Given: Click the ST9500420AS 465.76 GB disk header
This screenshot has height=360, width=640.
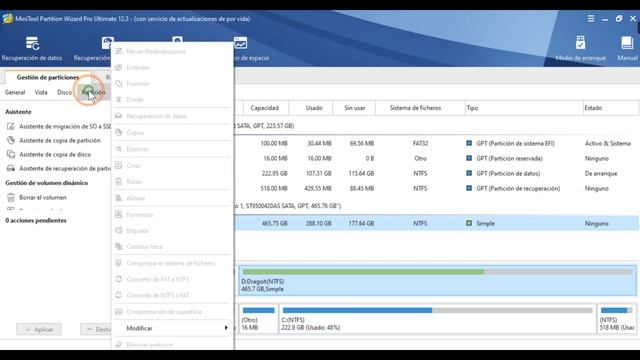Looking at the screenshot, I should coord(436,206).
